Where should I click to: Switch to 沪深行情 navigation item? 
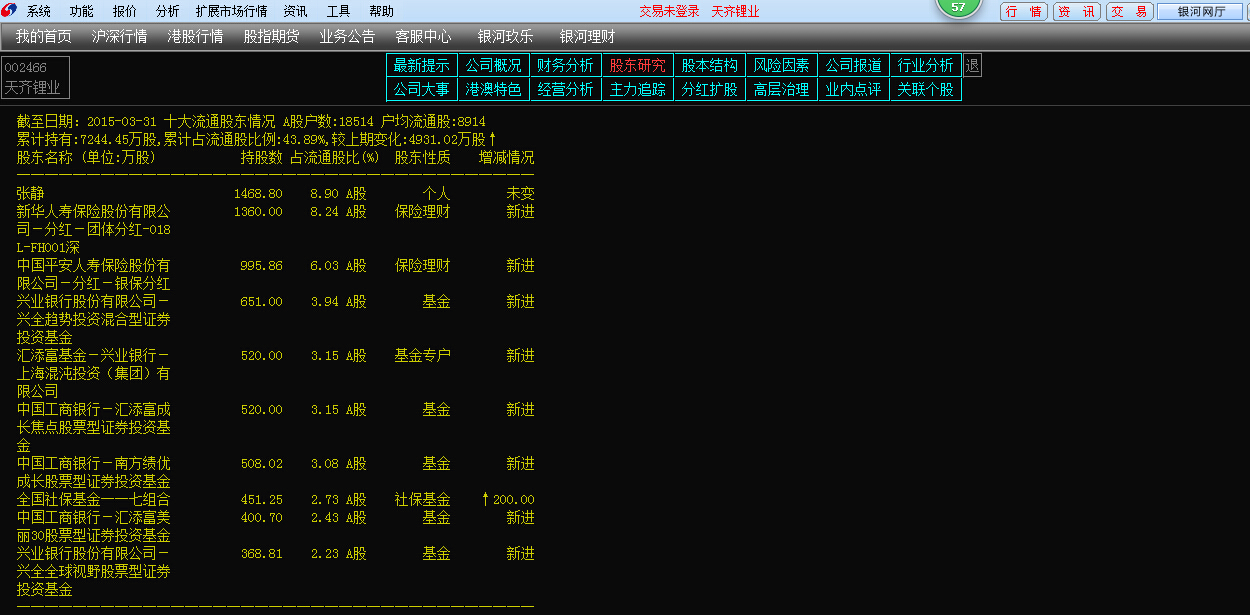click(x=120, y=37)
